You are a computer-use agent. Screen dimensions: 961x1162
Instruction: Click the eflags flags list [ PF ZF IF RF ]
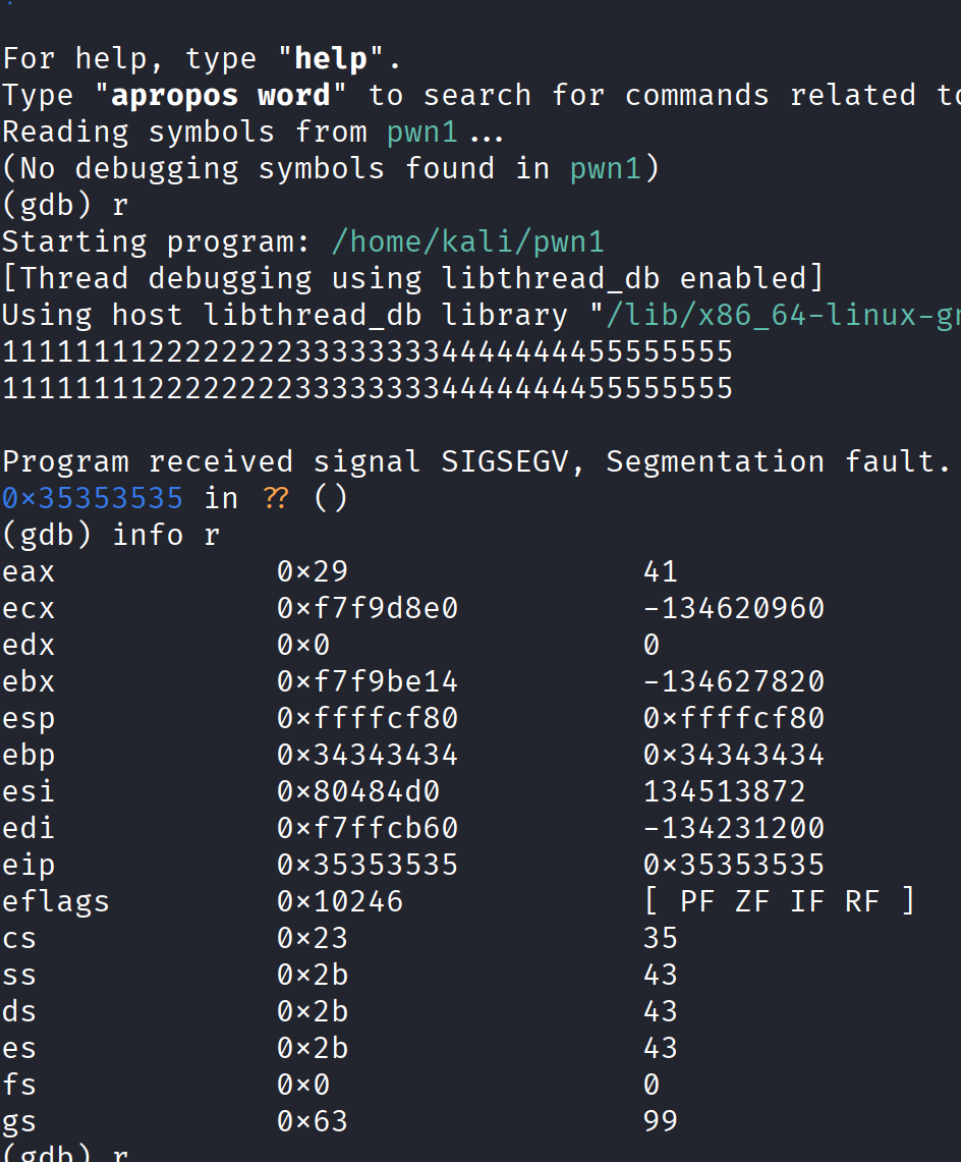[x=779, y=901]
